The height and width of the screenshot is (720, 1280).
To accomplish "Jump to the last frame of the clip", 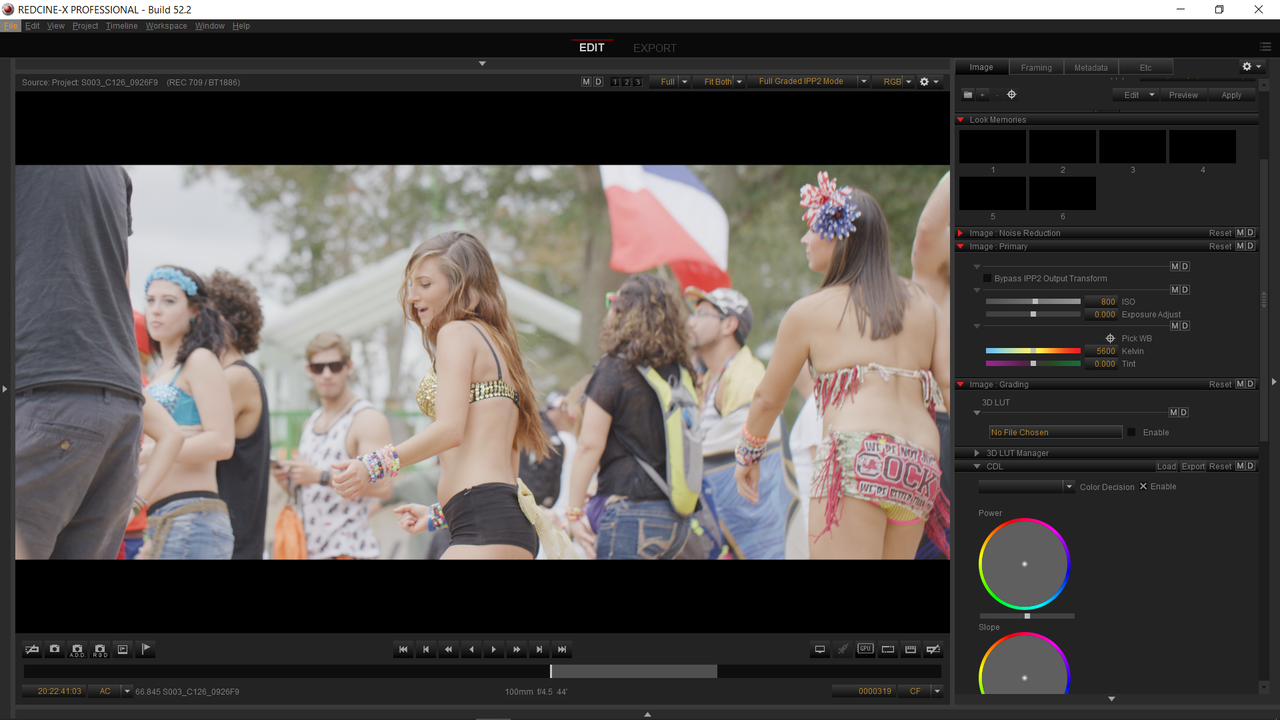I will click(562, 649).
